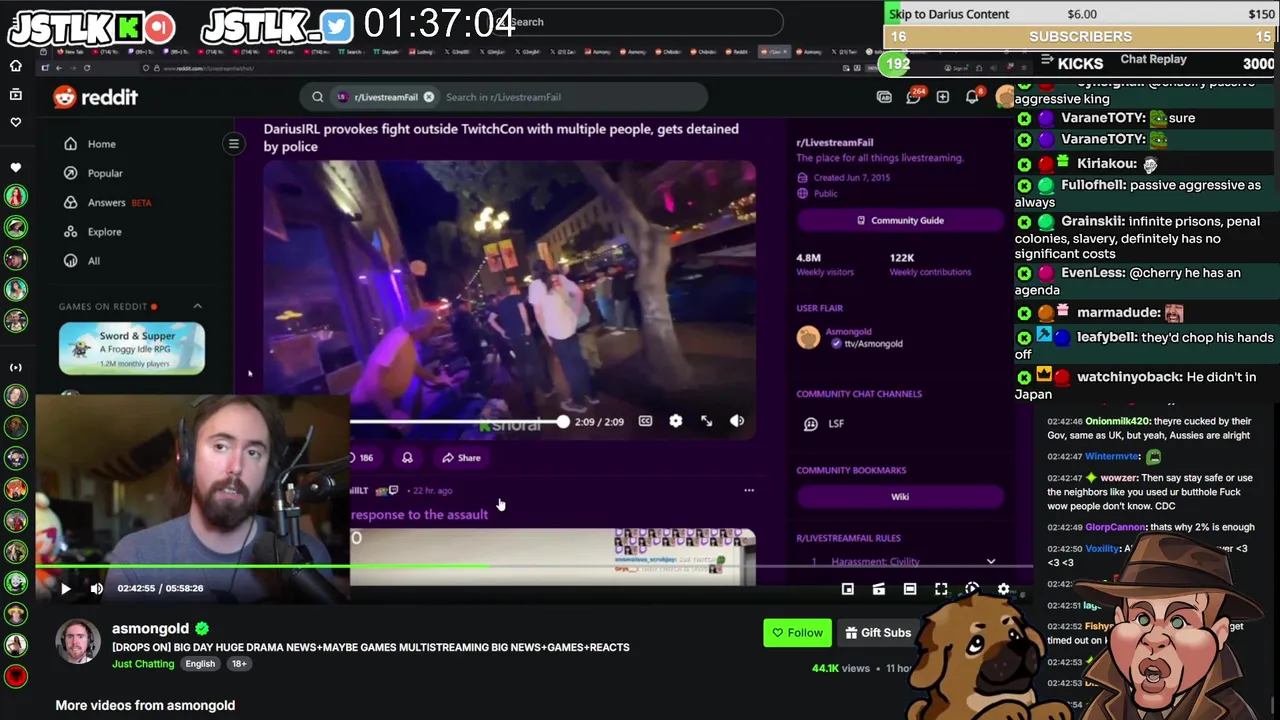Enter Kick player fullscreen
Screen dimensions: 1280x720
(940, 589)
